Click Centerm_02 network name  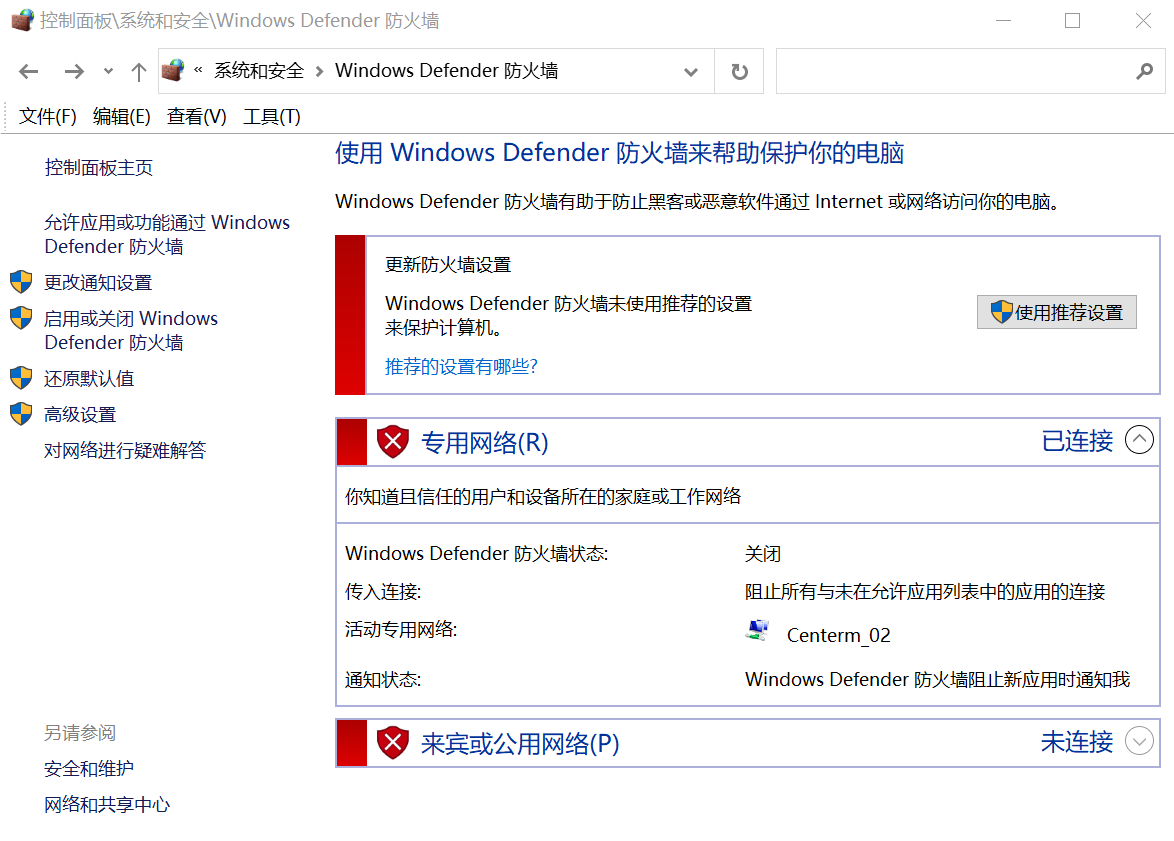(x=839, y=635)
